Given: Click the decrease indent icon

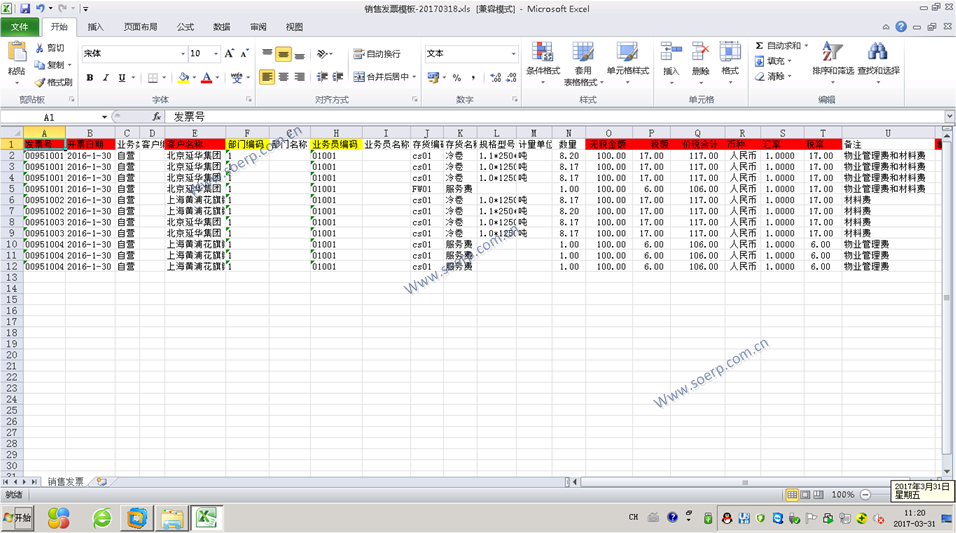Looking at the screenshot, I should tap(322, 77).
